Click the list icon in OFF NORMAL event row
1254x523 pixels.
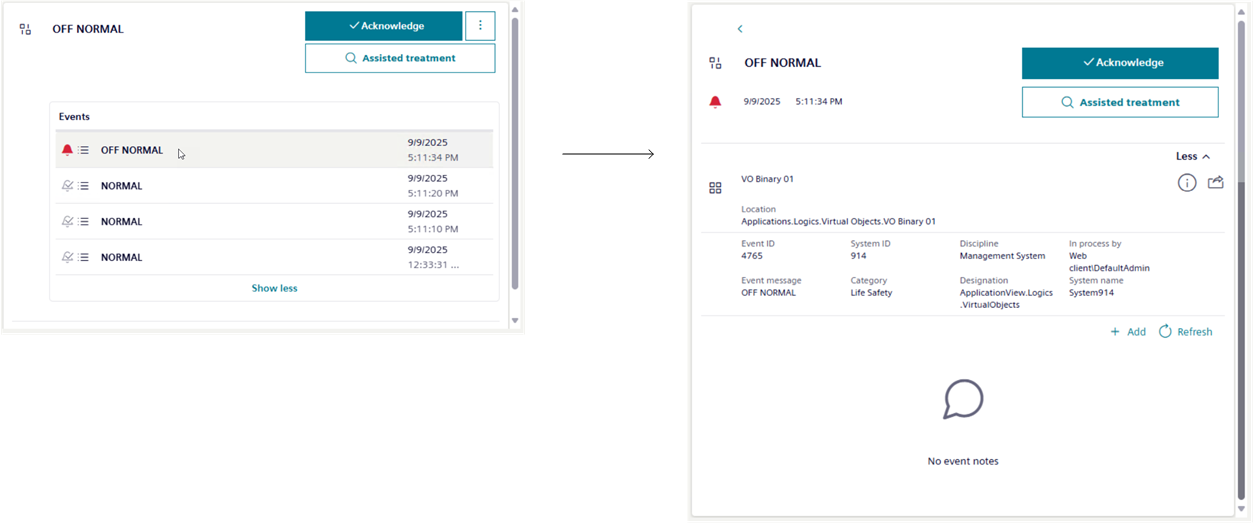tap(84, 150)
